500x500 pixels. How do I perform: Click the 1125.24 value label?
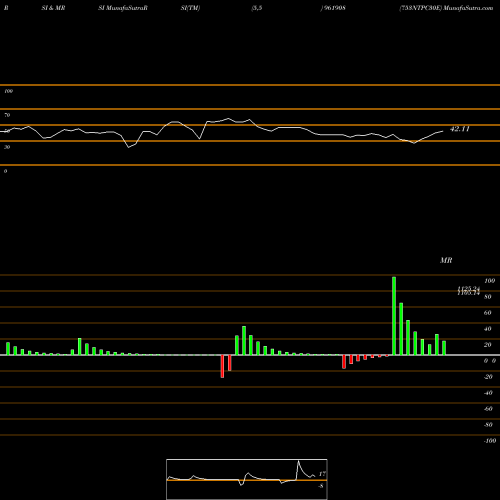click(468, 289)
